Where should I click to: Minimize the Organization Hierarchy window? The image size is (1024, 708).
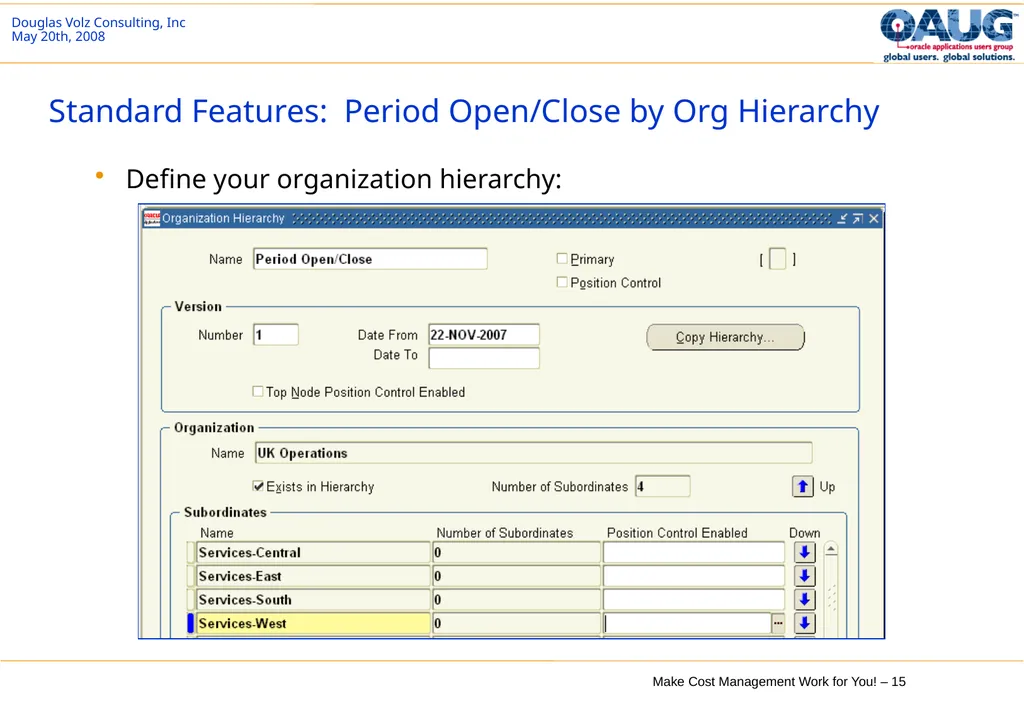click(x=842, y=219)
